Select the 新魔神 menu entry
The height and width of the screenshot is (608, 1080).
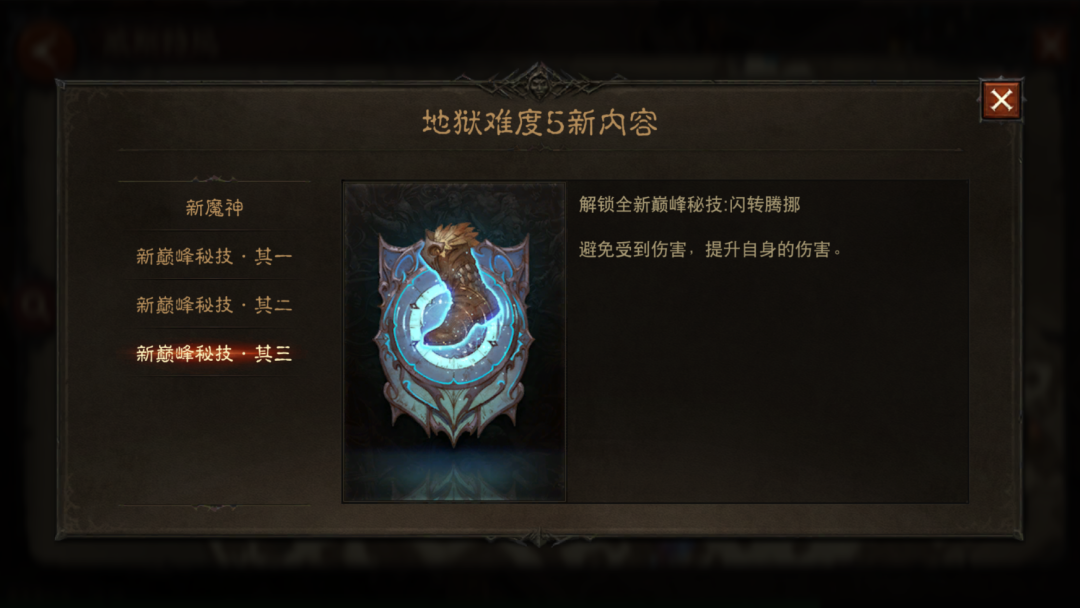tap(214, 207)
